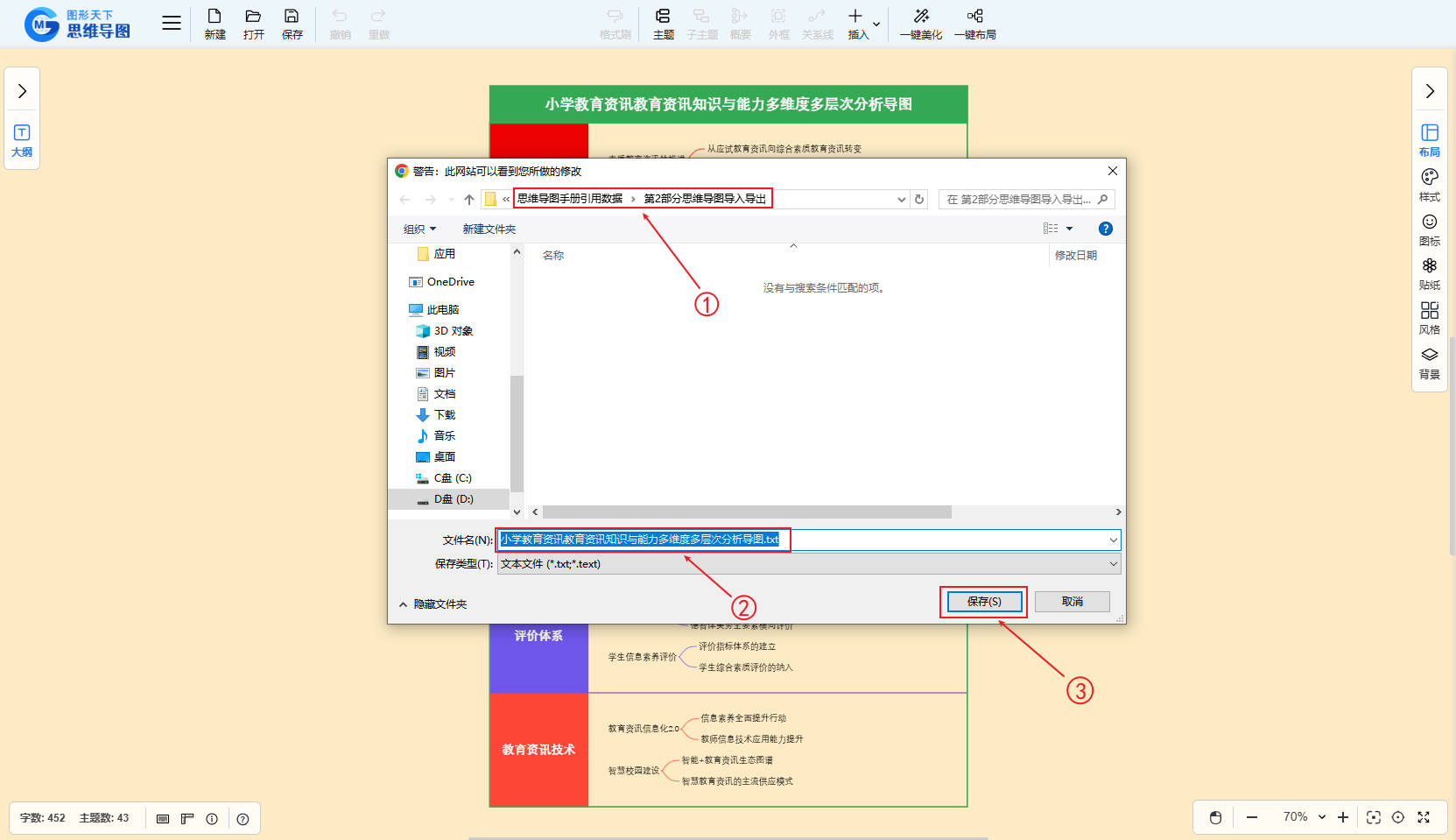Open the Layout panel in right sidebar
The width and height of the screenshot is (1456, 840).
click(x=1429, y=139)
